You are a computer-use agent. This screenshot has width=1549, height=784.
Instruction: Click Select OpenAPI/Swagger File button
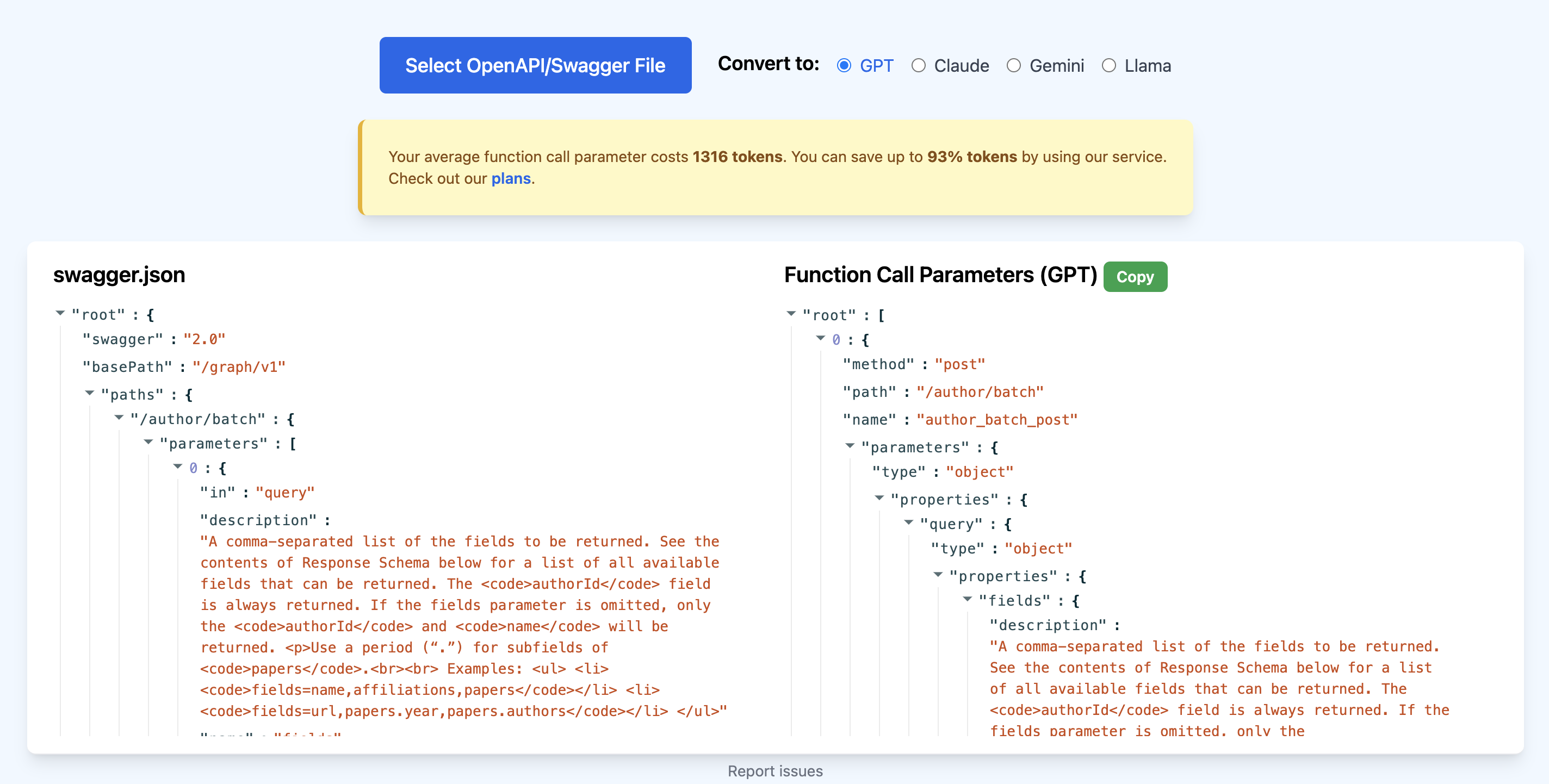535,65
